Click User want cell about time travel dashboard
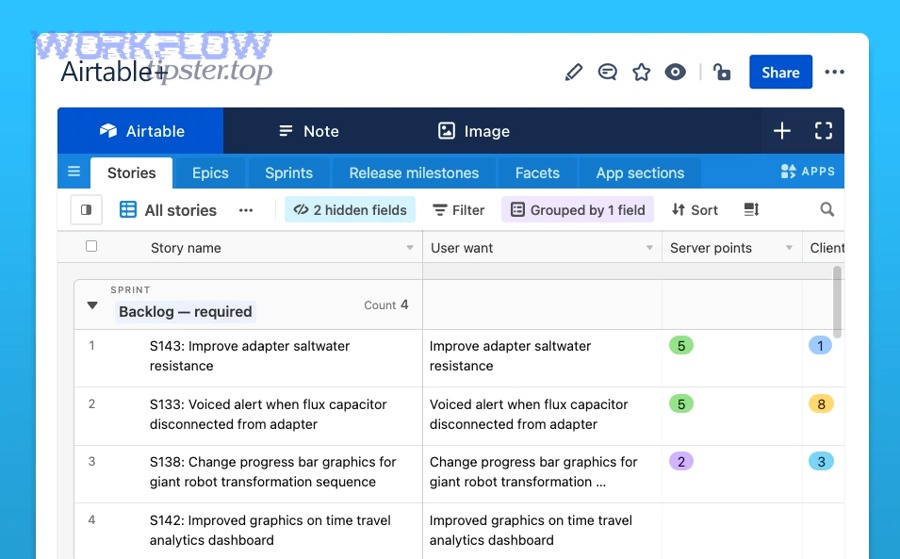The image size is (900, 559). pyautogui.click(x=542, y=531)
